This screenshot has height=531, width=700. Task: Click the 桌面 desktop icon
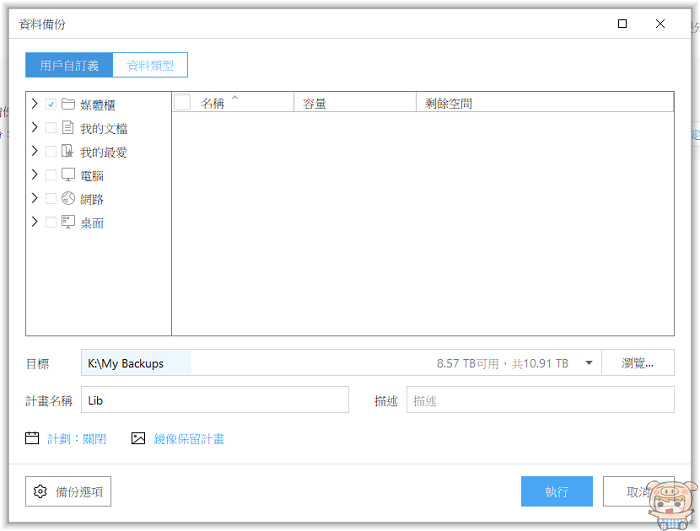(68, 222)
